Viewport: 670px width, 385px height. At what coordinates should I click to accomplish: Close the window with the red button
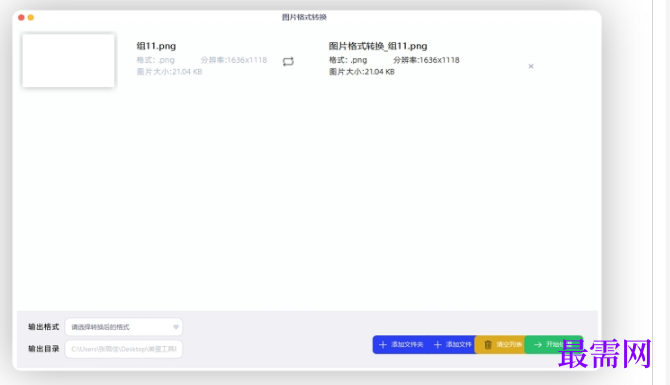point(21,18)
